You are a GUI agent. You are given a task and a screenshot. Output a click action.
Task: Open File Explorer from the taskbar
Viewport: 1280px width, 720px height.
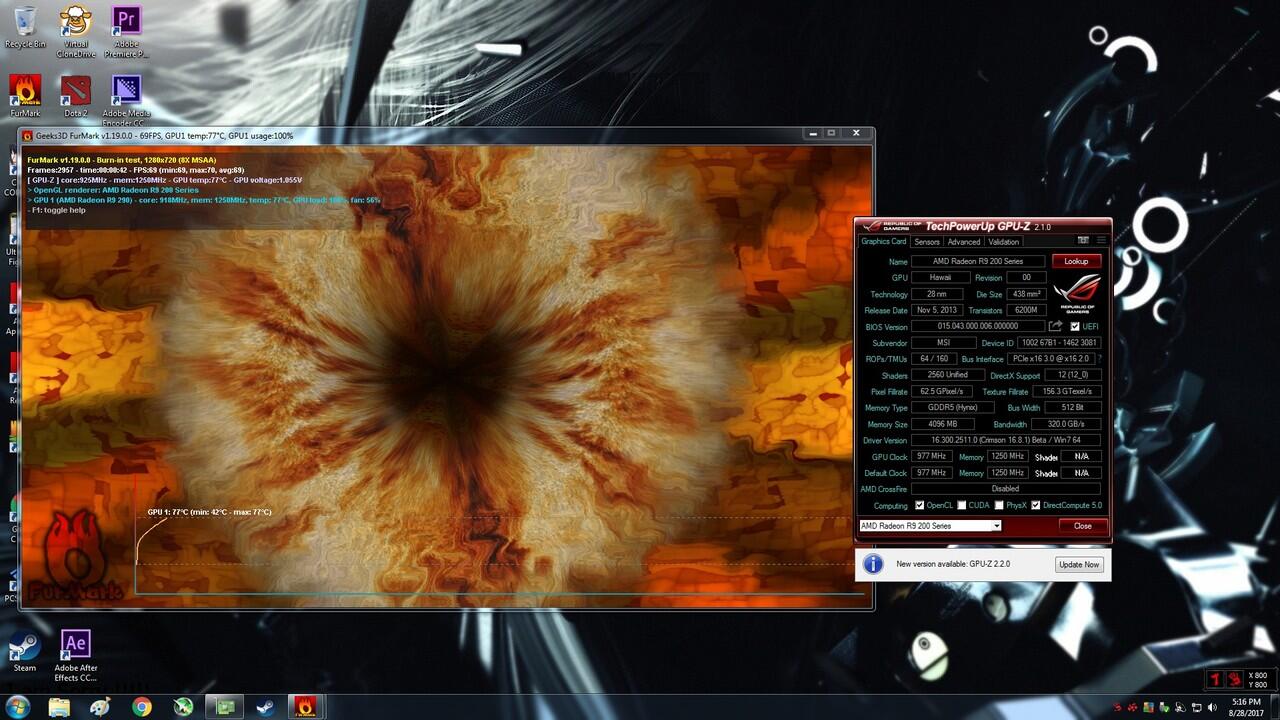point(59,707)
